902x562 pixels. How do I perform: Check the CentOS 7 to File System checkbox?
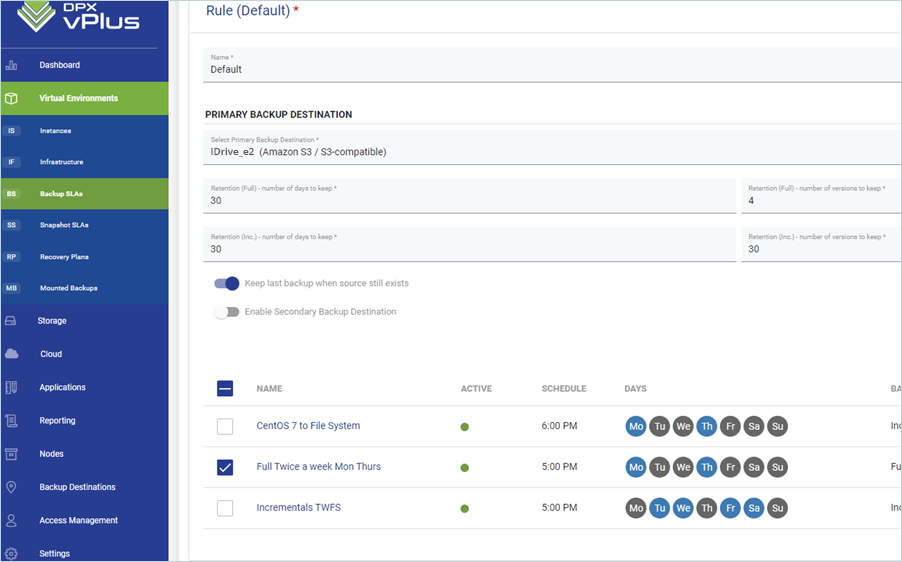tap(225, 426)
